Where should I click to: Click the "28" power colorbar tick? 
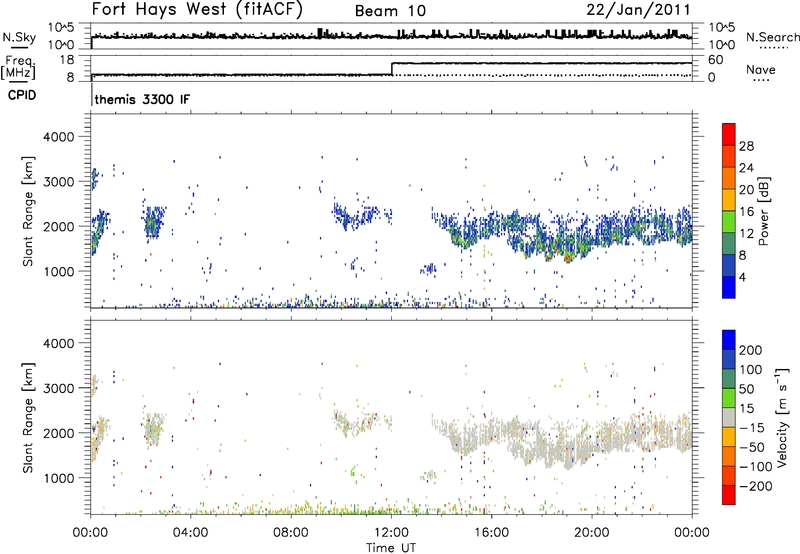pyautogui.click(x=746, y=146)
